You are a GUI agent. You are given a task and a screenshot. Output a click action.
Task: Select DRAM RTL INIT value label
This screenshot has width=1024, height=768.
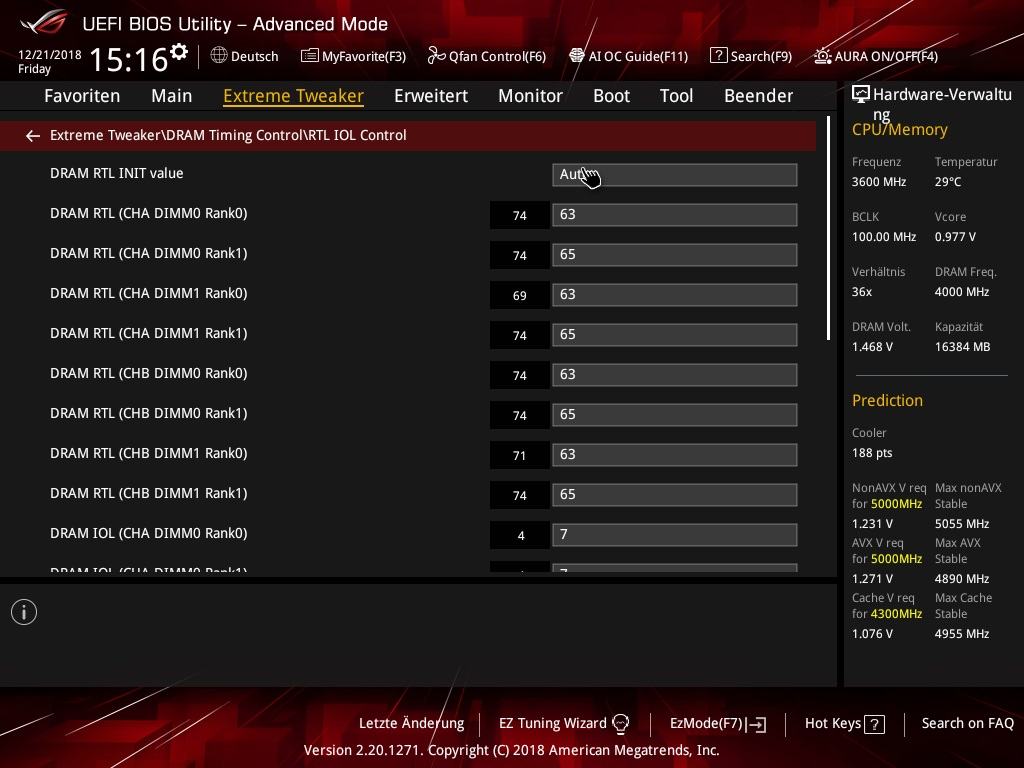pos(117,174)
